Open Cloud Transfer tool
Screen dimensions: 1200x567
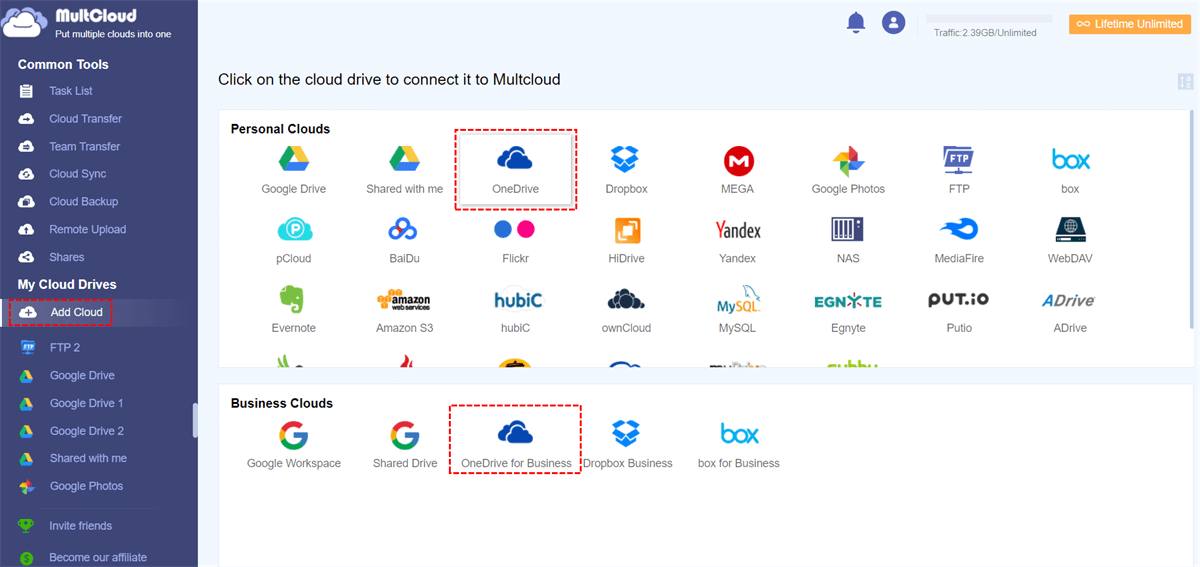tap(85, 119)
